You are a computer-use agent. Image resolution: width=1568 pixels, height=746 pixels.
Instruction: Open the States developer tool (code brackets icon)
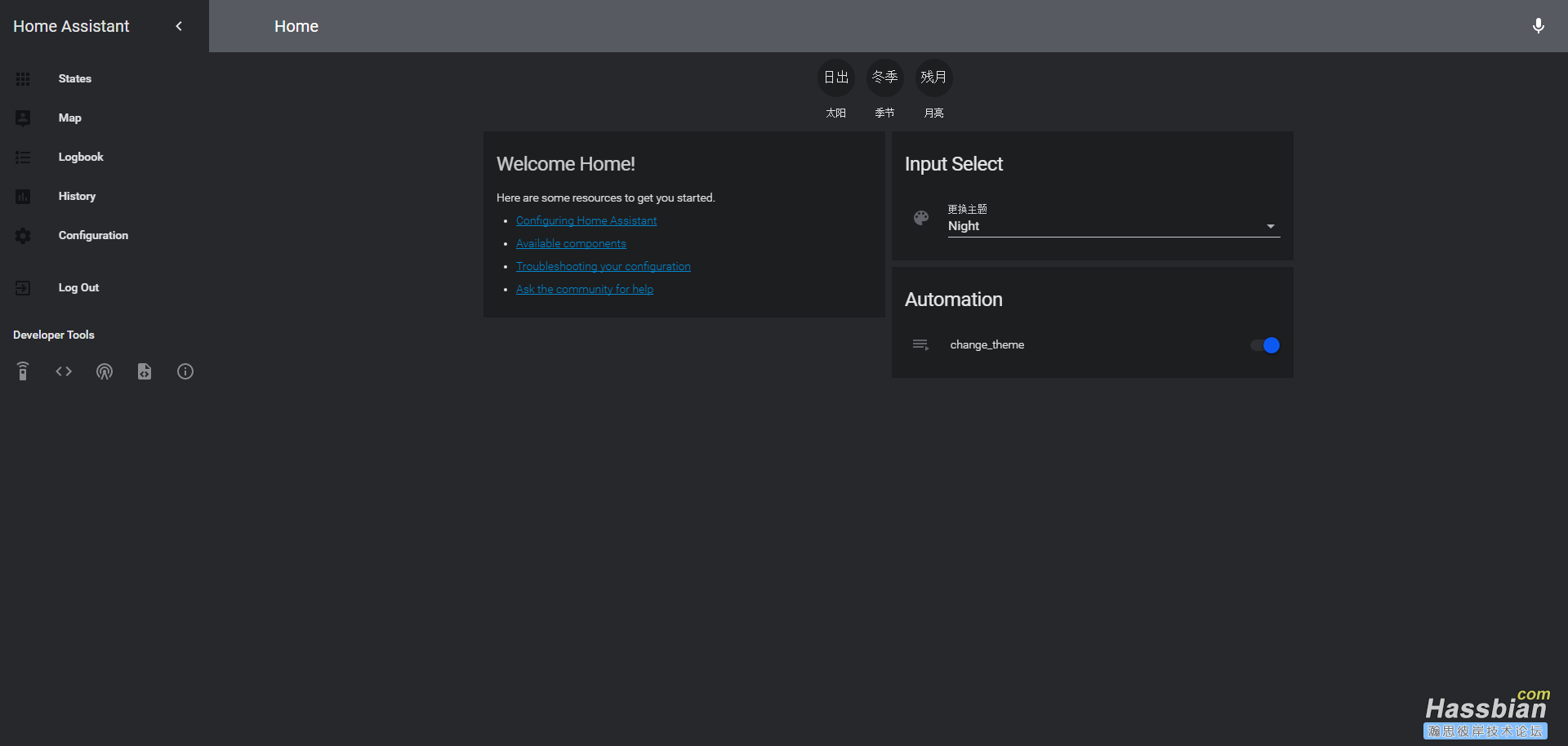64,371
